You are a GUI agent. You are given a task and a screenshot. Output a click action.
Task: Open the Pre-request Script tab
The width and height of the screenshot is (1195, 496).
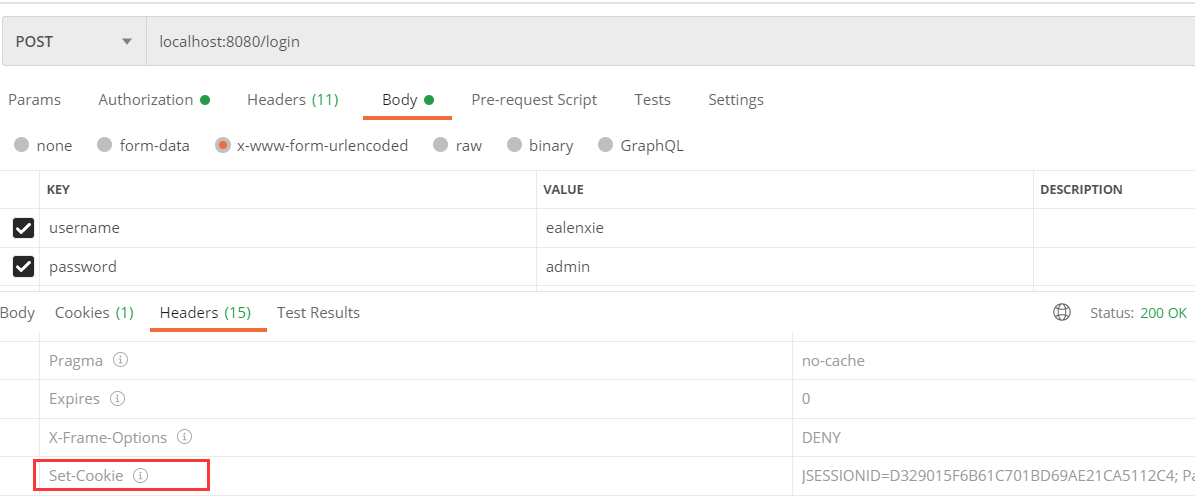click(x=534, y=100)
